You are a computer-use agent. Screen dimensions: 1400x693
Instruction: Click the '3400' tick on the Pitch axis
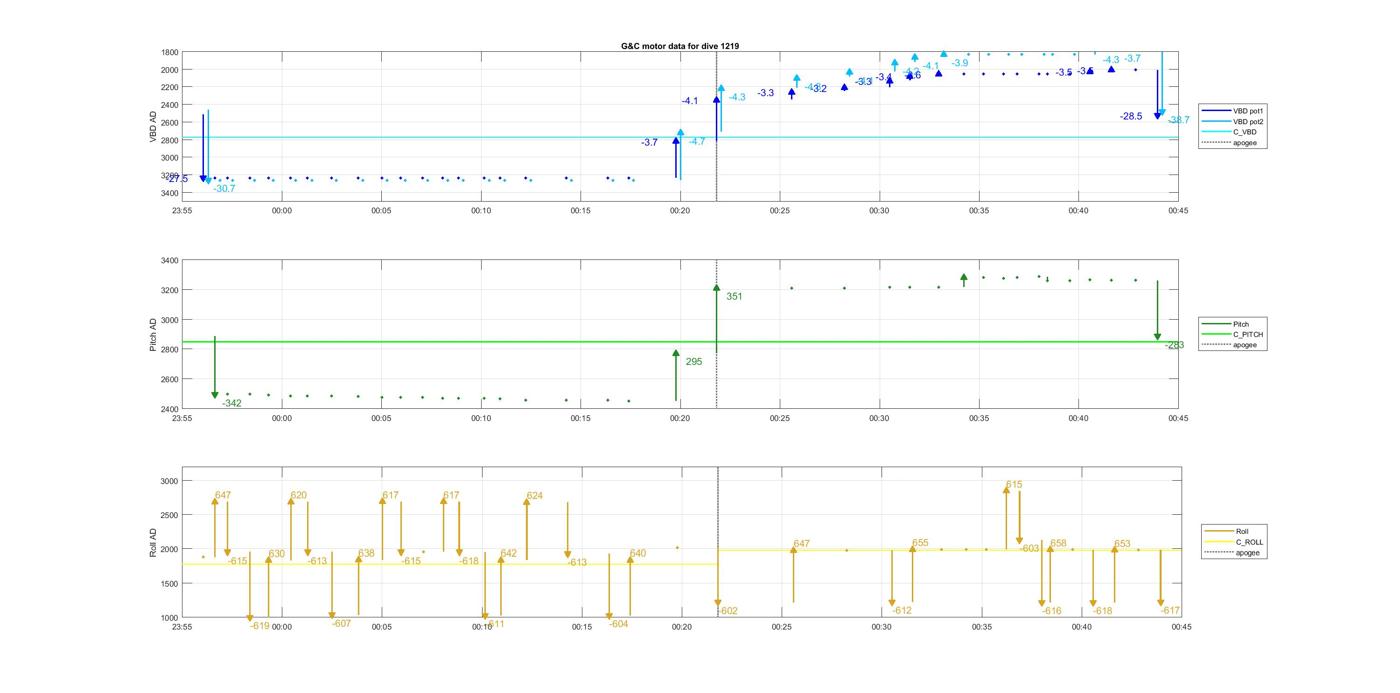[x=170, y=260]
